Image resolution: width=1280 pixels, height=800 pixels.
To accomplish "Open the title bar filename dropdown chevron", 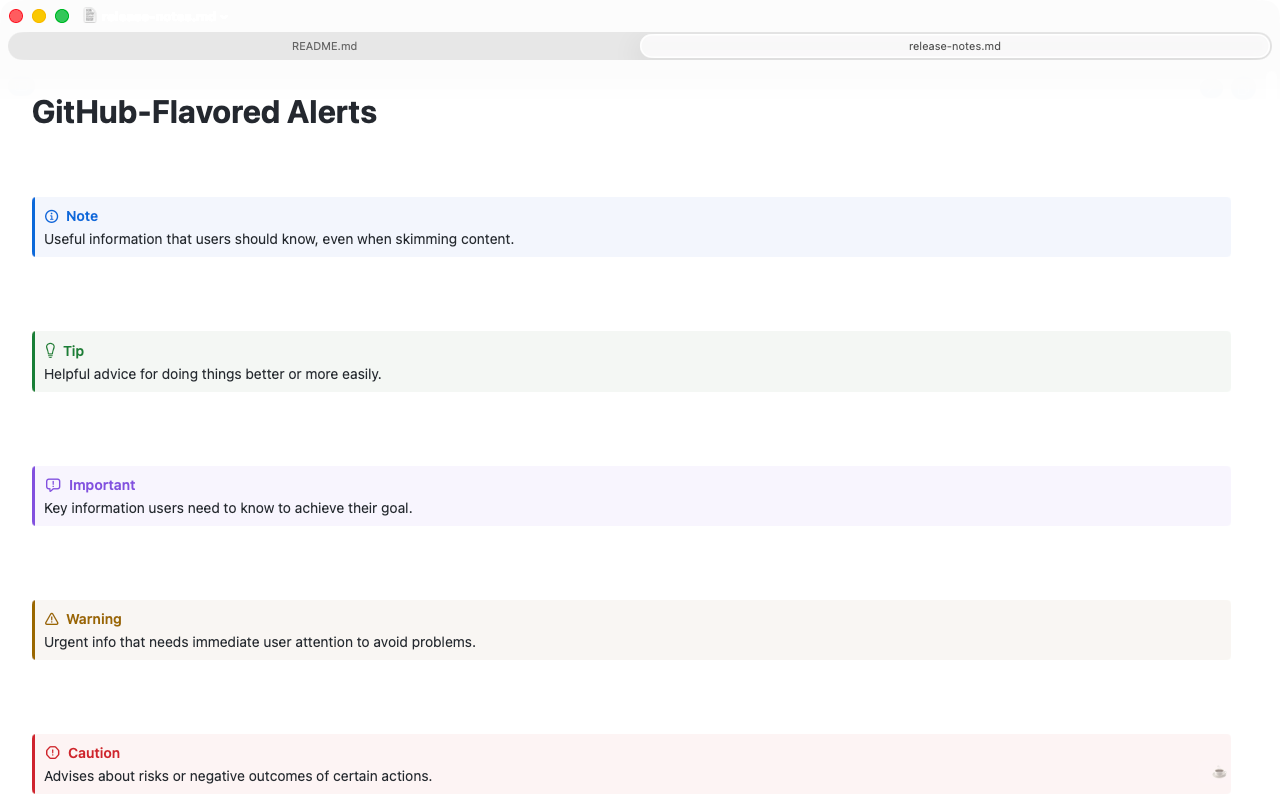I will (223, 17).
